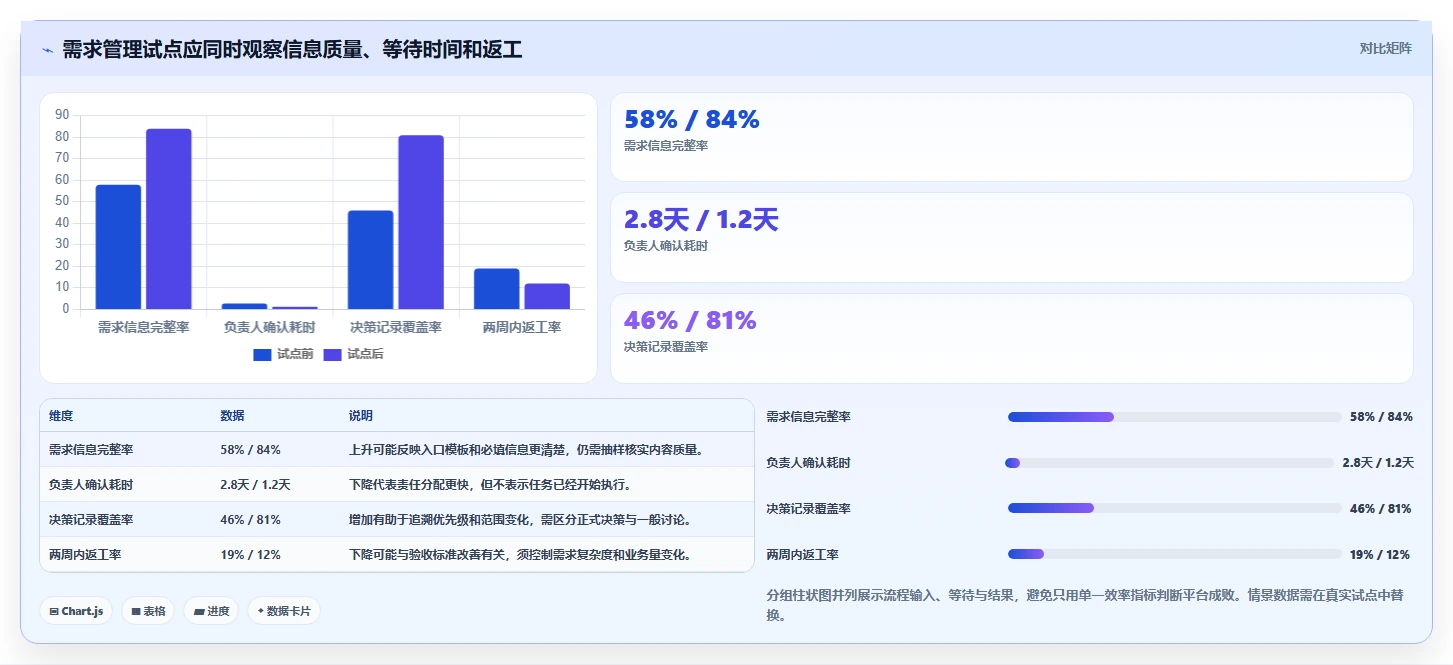This screenshot has width=1453, height=665.
Task: Select the 进度 tag chip
Action: [211, 611]
